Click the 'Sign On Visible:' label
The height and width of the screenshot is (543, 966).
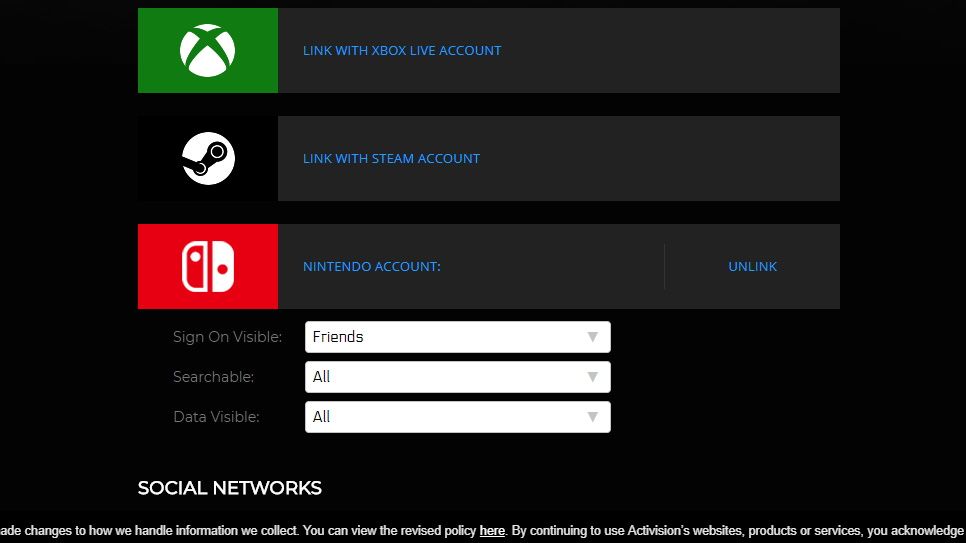(x=227, y=337)
